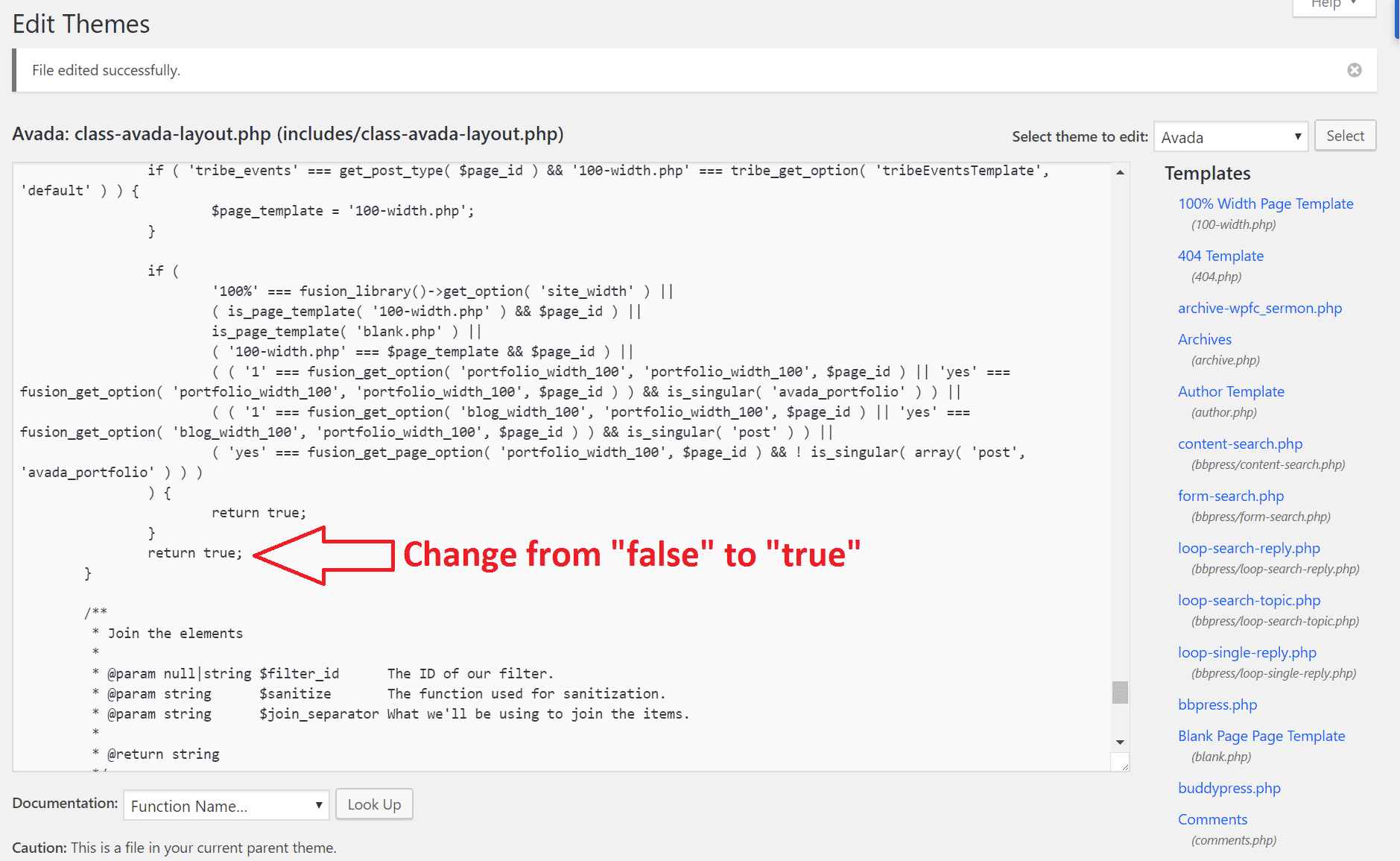1400x861 pixels.
Task: Click the '$sanitize' param comment line
Action: point(378,693)
